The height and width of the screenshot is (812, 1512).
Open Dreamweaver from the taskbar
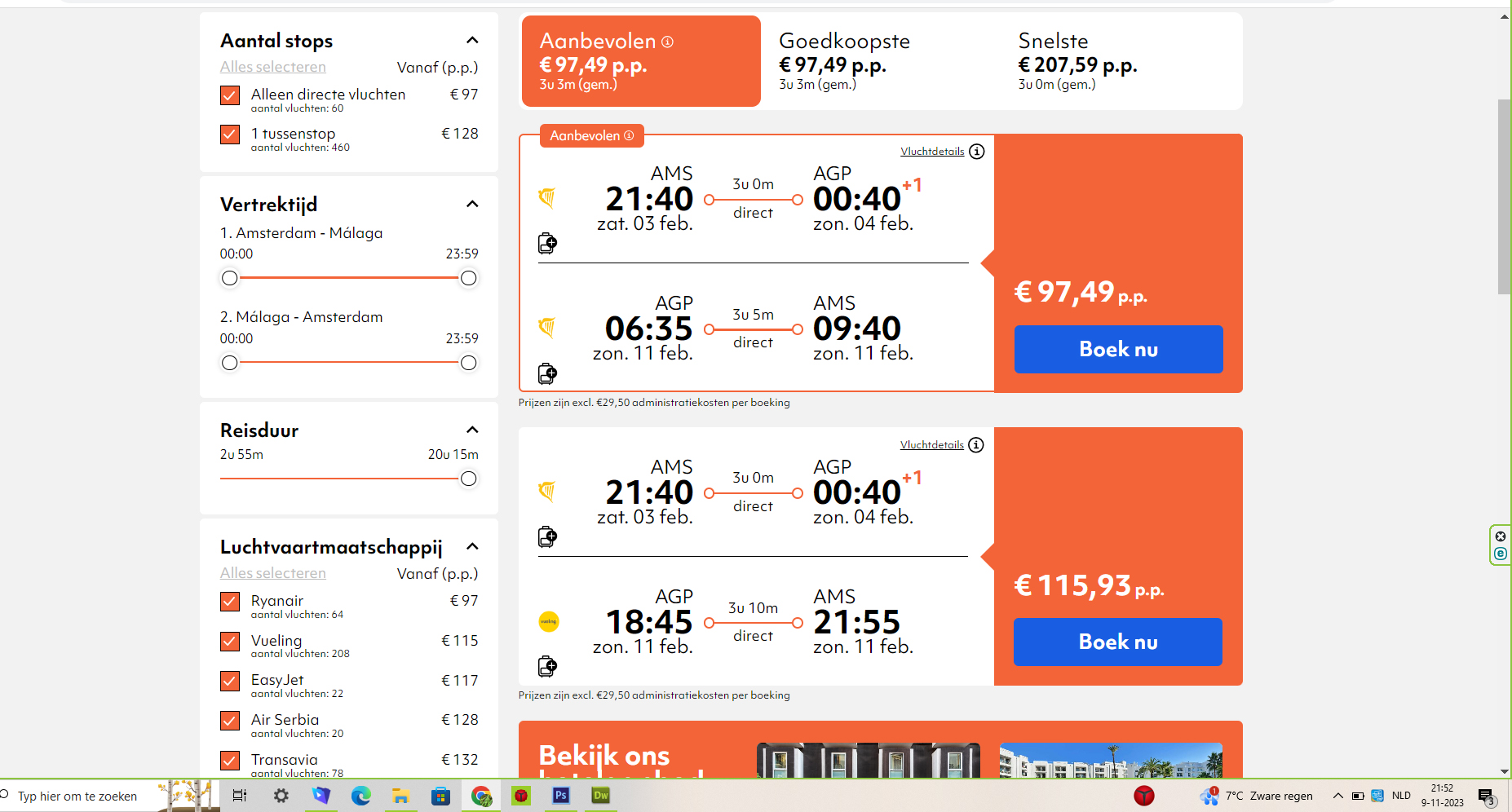601,796
